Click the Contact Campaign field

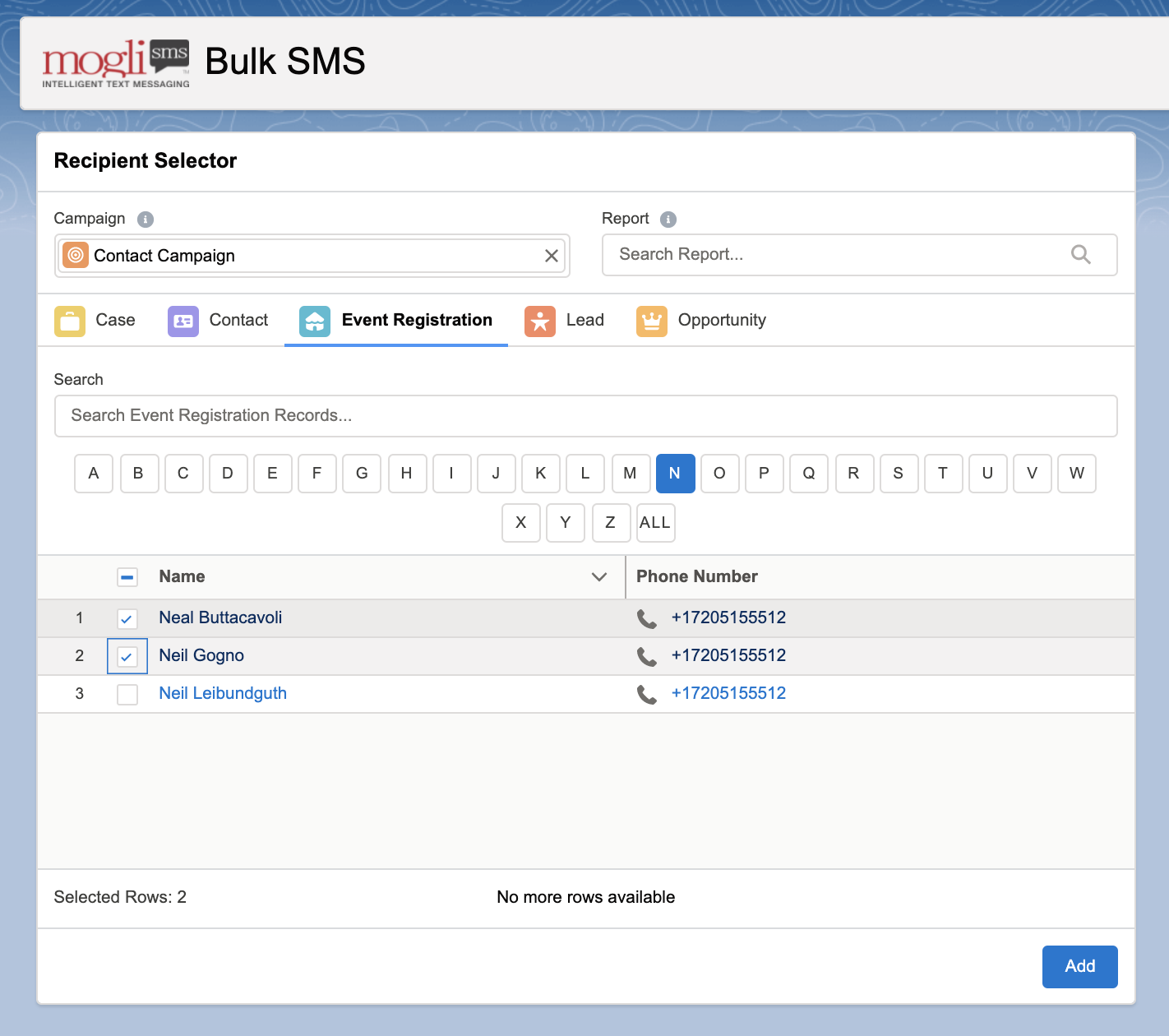tap(312, 256)
